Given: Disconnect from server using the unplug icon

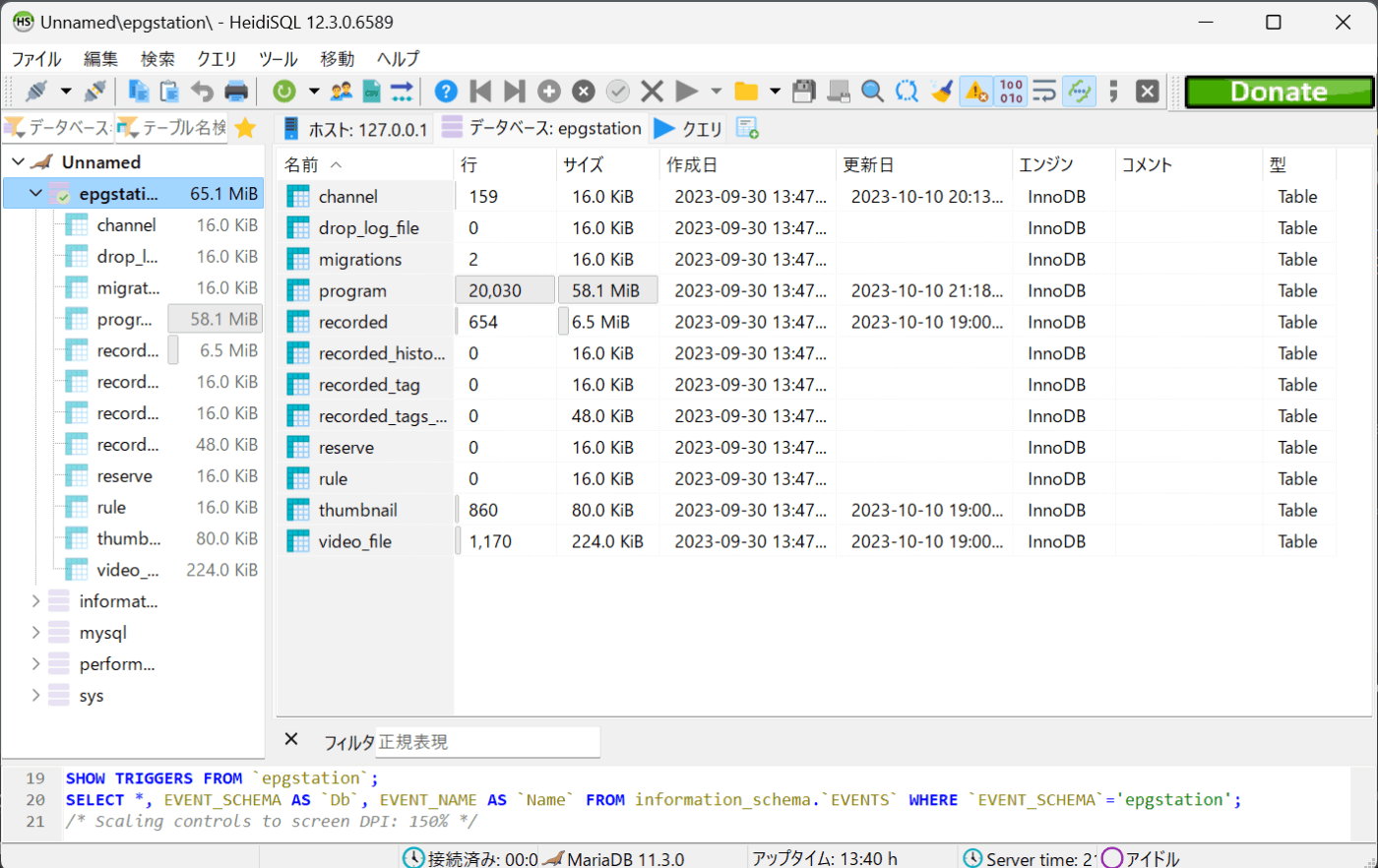Looking at the screenshot, I should [x=95, y=92].
